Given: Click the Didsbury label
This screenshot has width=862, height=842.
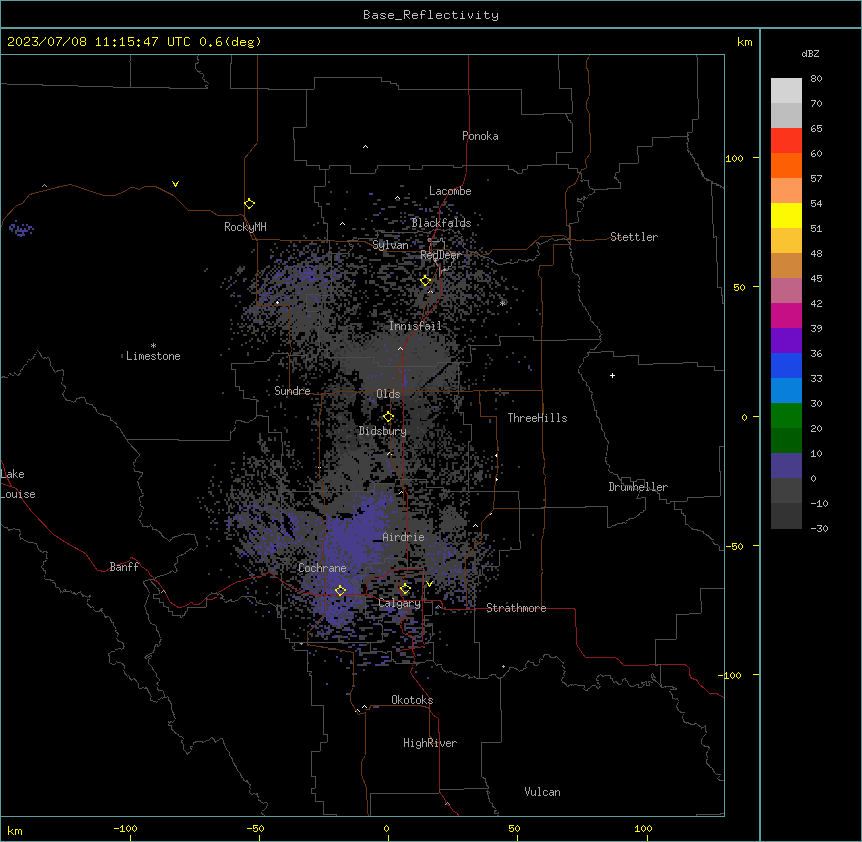Looking at the screenshot, I should pos(383,431).
